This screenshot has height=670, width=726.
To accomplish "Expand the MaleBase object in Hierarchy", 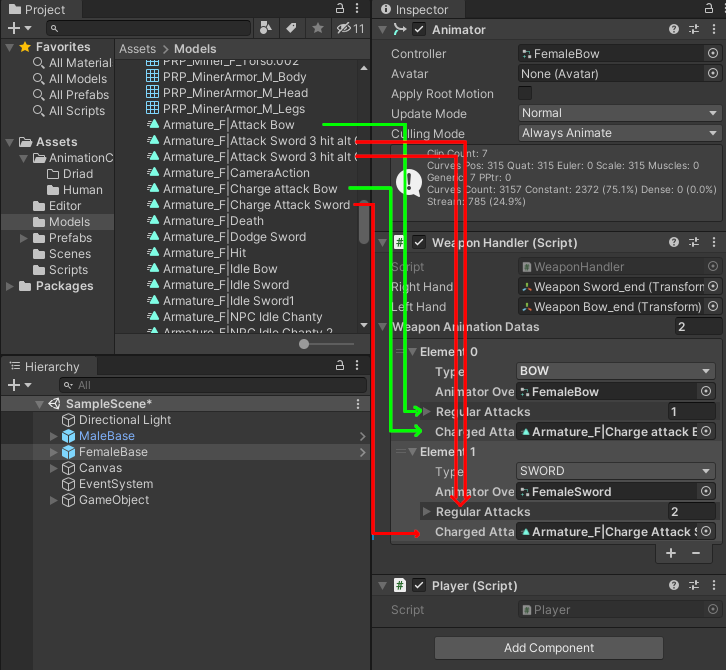I will coord(54,436).
